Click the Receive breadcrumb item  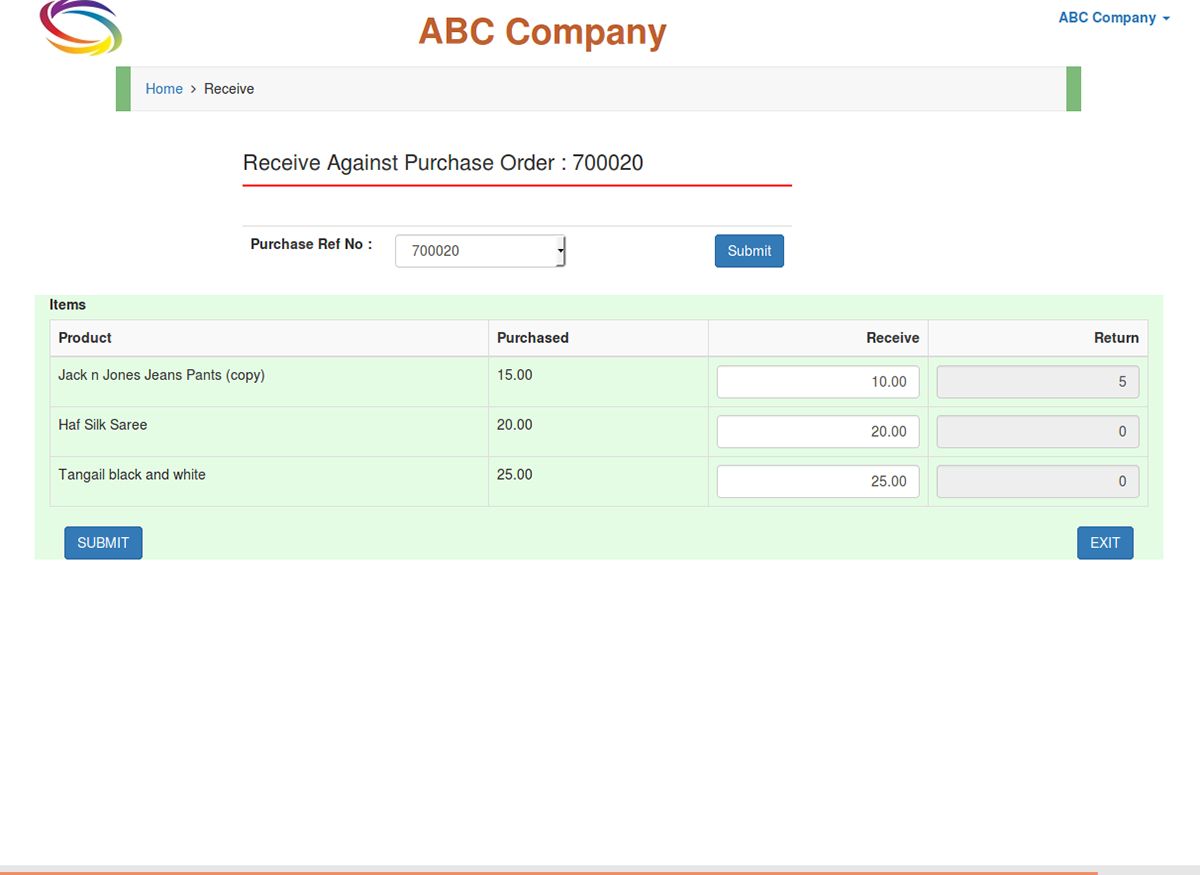229,89
